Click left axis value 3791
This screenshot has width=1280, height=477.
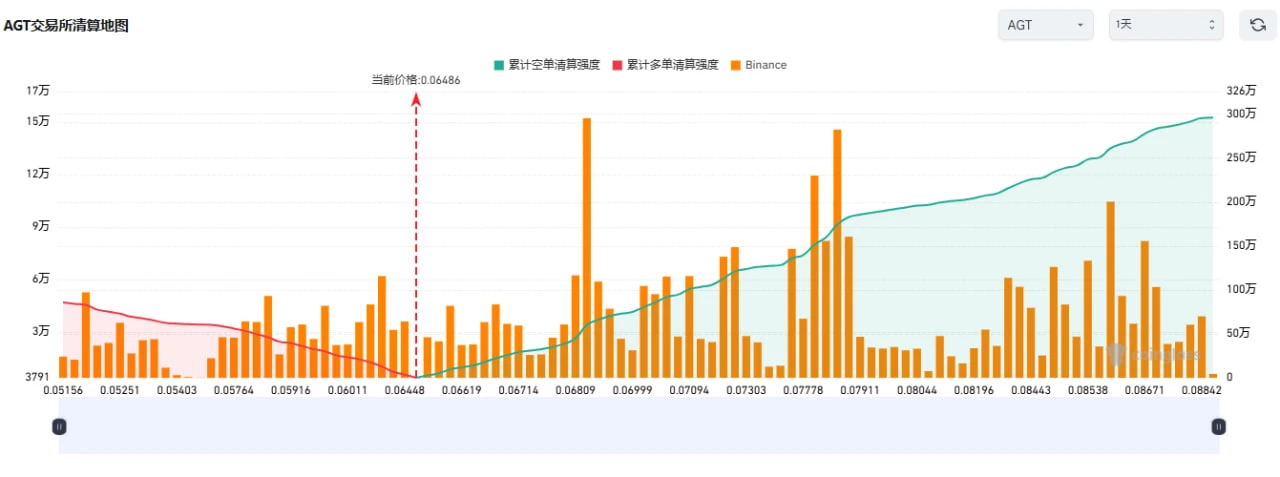pos(38,377)
